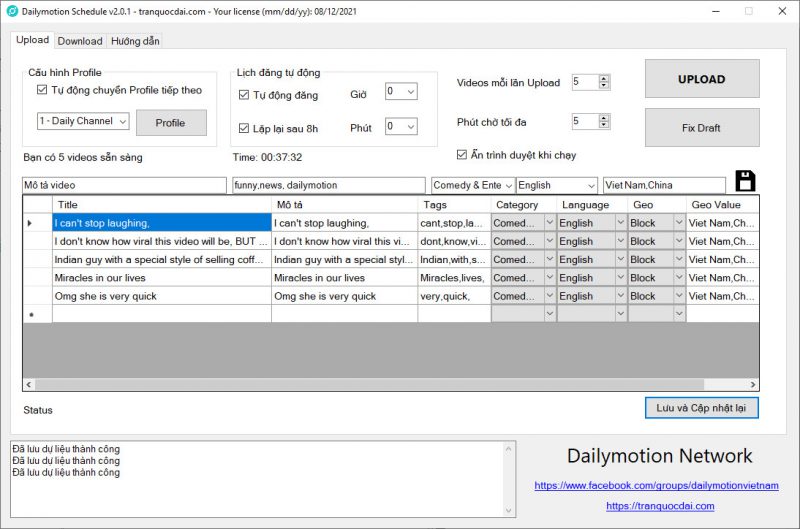This screenshot has width=800, height=529.
Task: Open the Comedy & Ente category dropdown above table
Action: click(473, 185)
